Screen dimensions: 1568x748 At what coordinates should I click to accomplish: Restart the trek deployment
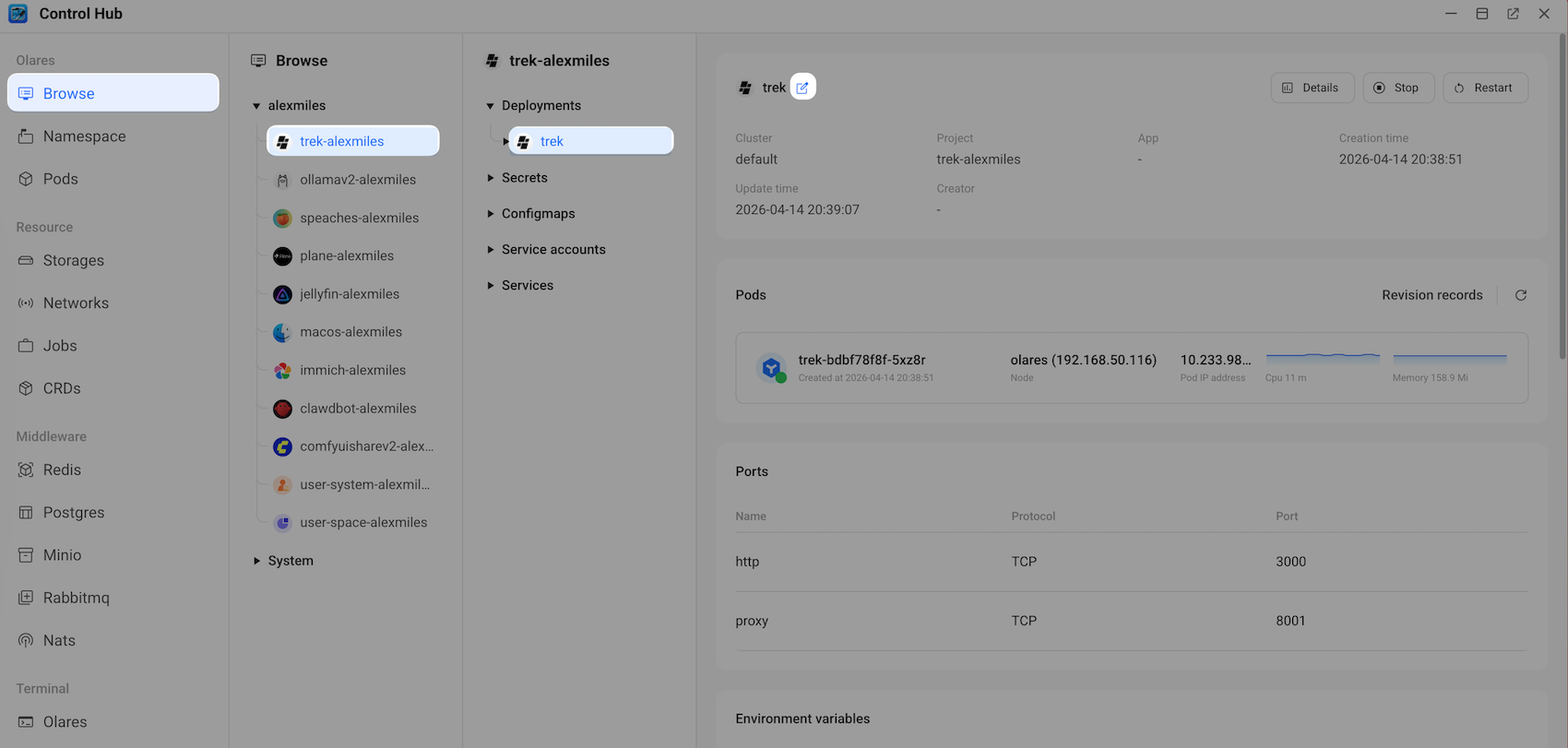1484,88
